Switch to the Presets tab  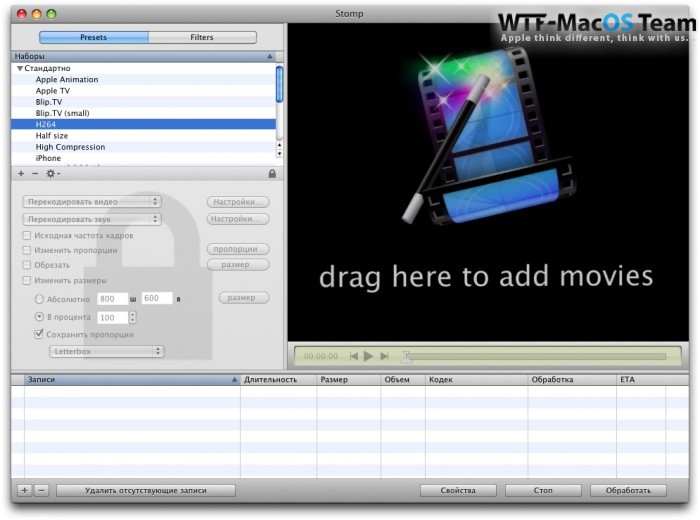[x=94, y=37]
